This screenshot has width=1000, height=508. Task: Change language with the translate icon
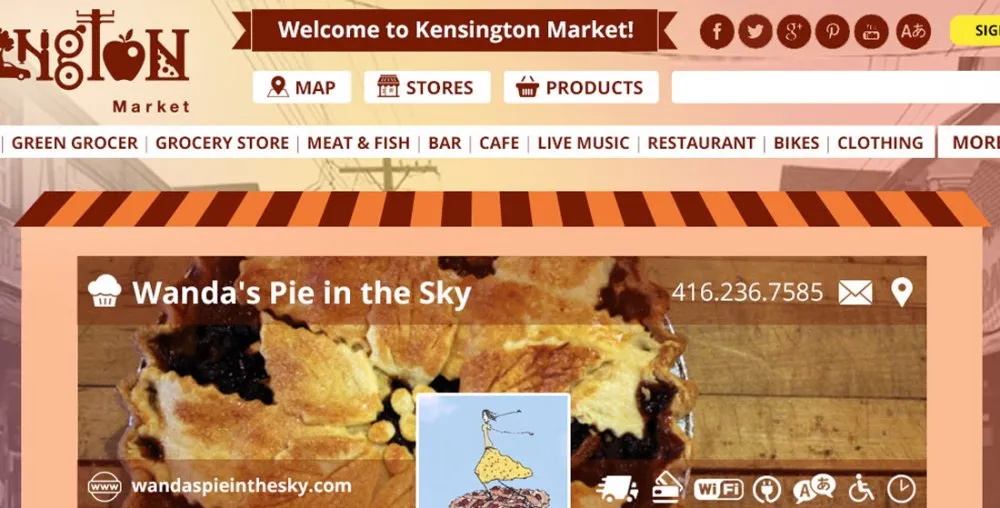[x=913, y=32]
